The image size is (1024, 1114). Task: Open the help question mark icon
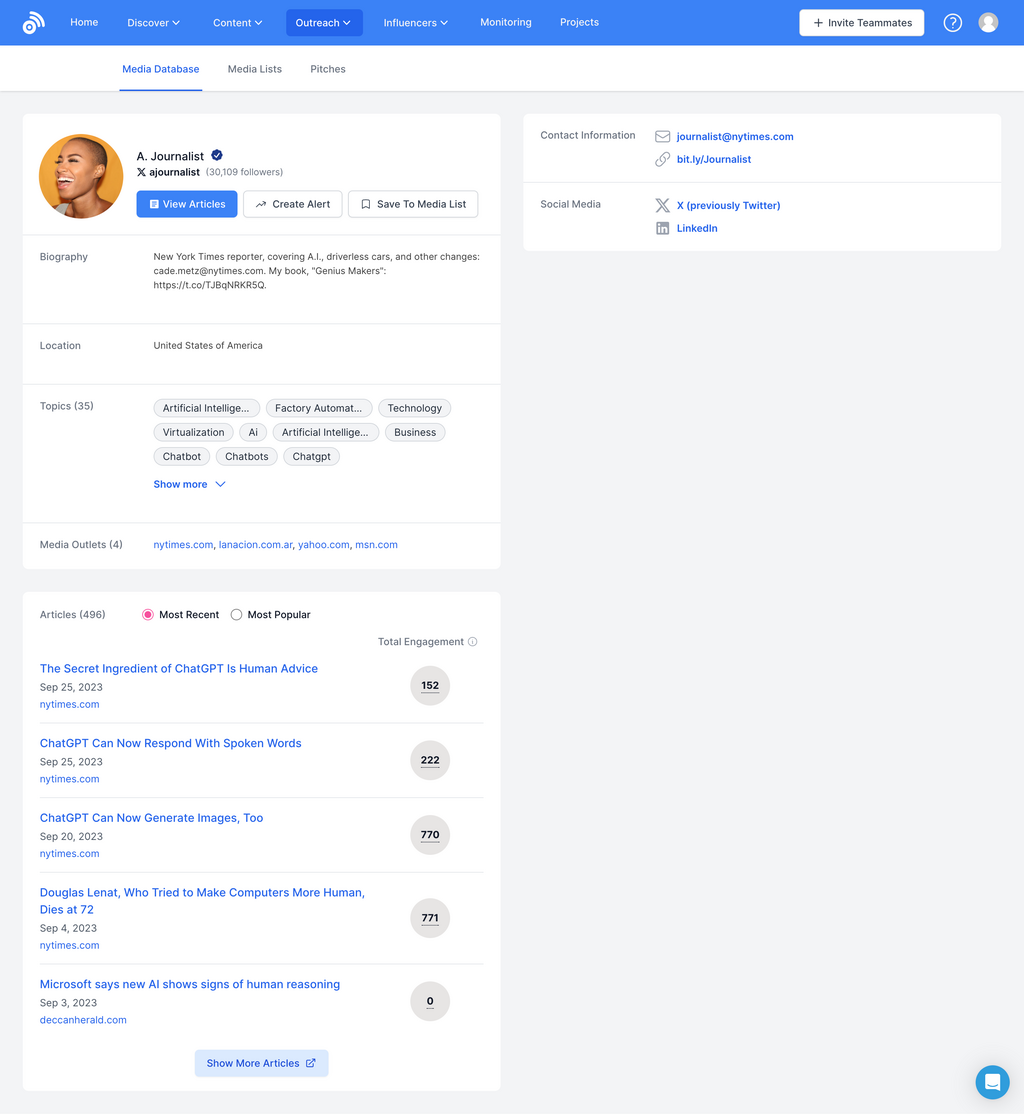click(x=952, y=23)
